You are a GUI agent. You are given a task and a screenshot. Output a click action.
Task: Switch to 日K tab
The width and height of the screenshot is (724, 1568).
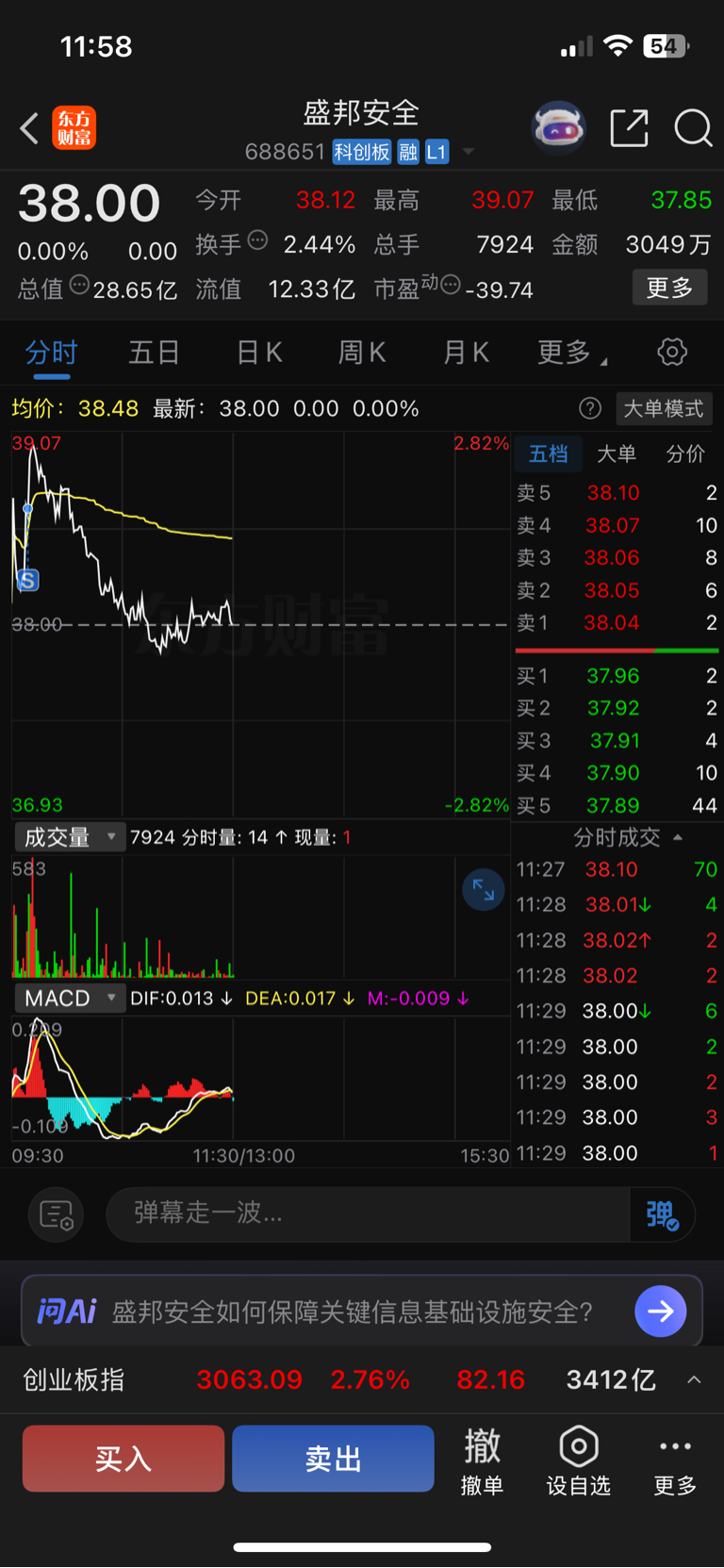click(x=258, y=353)
